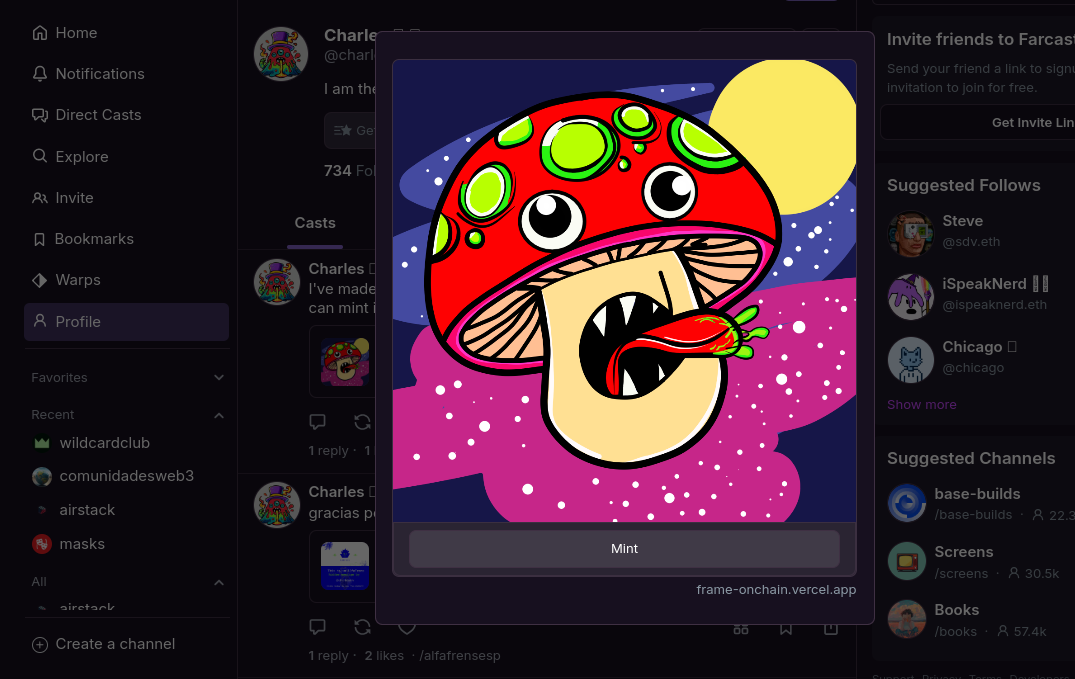
Task: Click Show more under Suggested Follows
Action: [921, 405]
